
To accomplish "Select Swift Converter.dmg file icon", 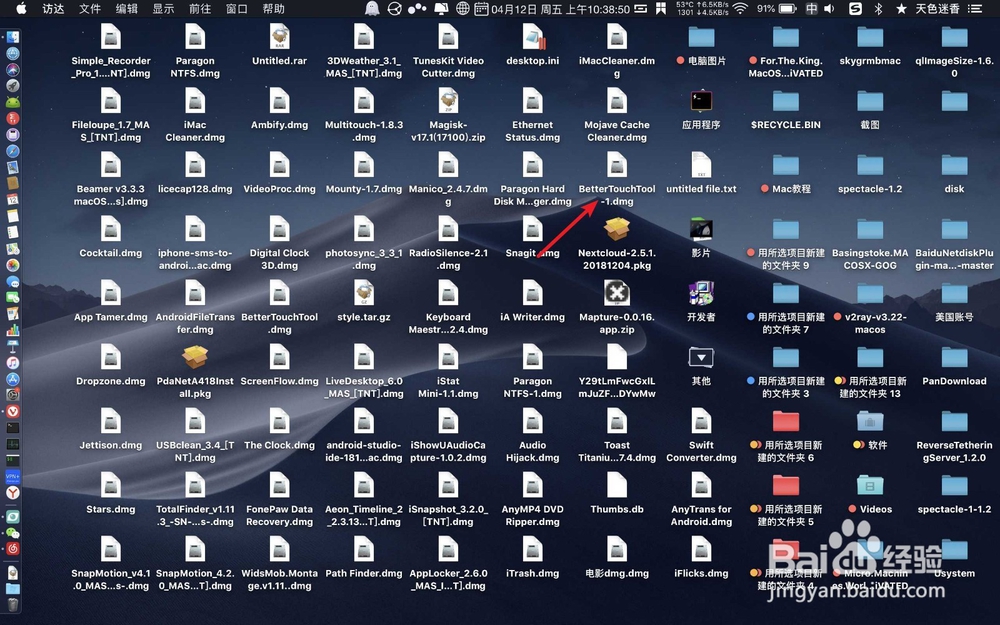I will 701,421.
